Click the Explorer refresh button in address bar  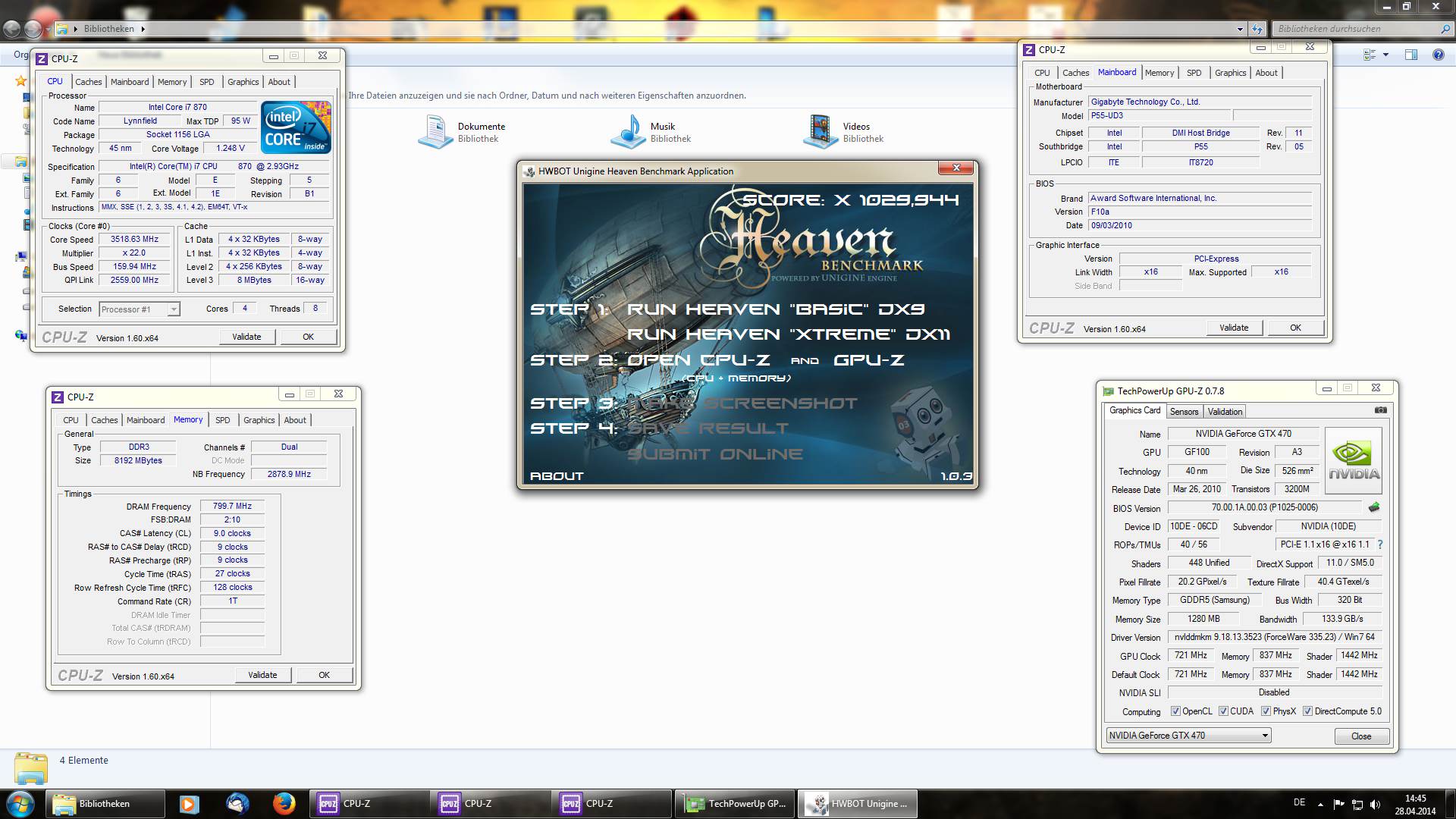[x=1257, y=29]
